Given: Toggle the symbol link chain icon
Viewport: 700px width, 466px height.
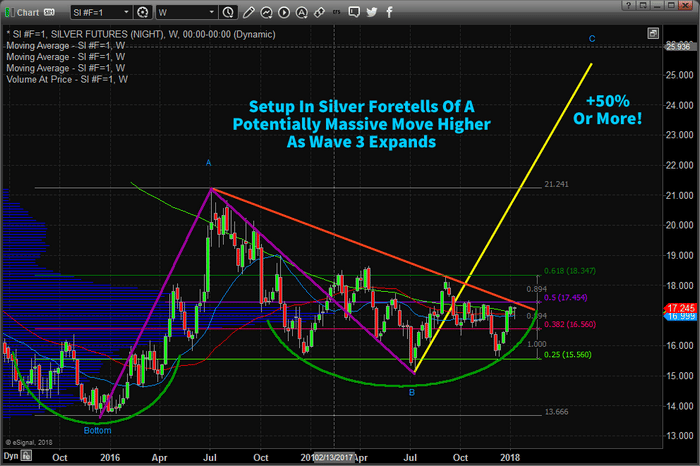Looking at the screenshot, I should tap(319, 12).
